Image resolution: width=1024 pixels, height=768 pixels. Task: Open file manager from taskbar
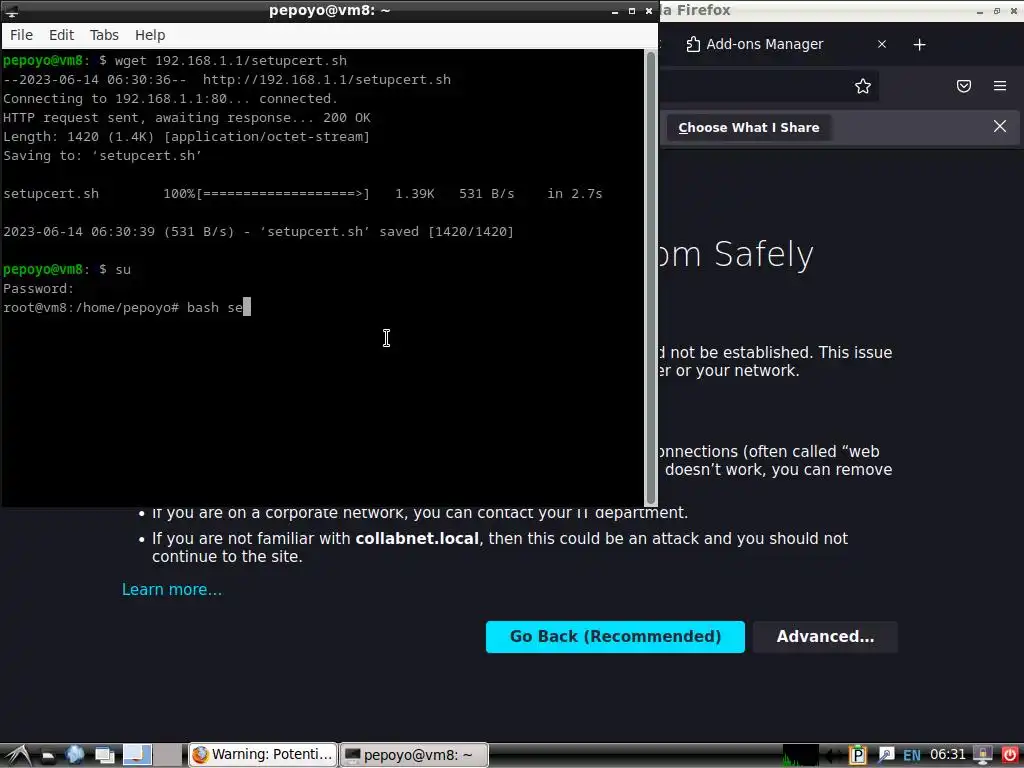(x=48, y=756)
